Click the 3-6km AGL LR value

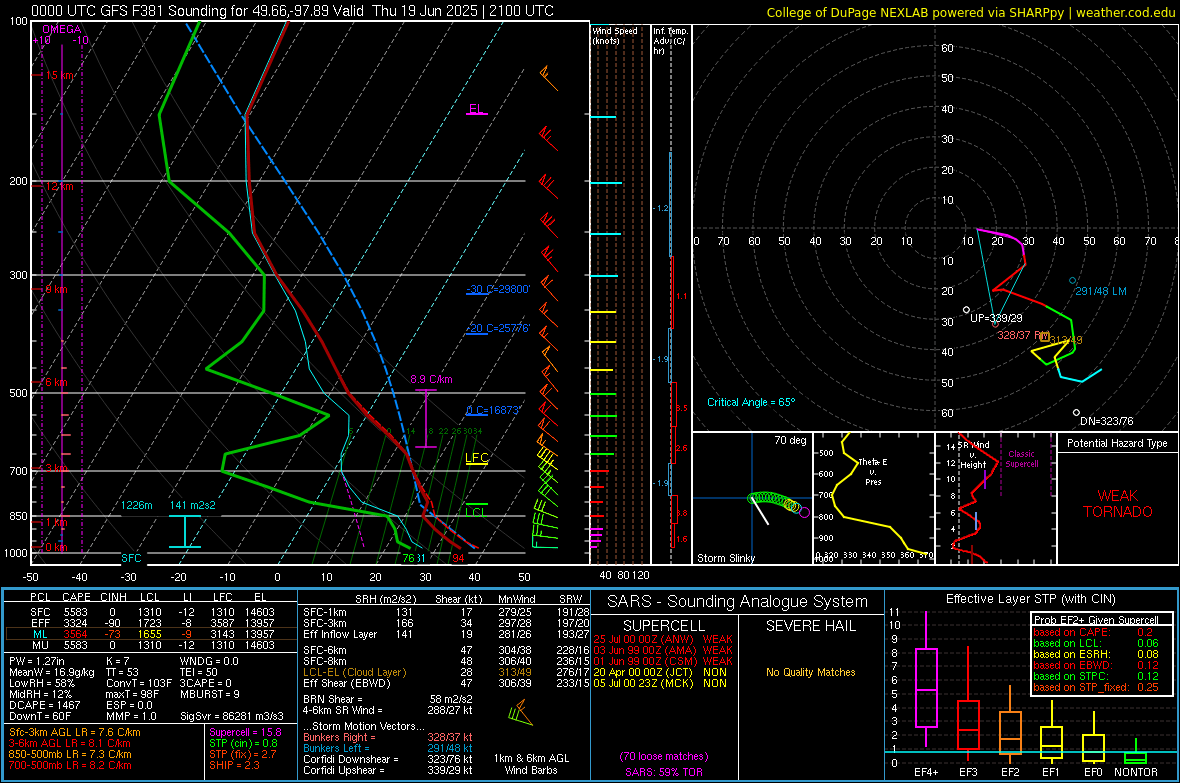pos(70,743)
